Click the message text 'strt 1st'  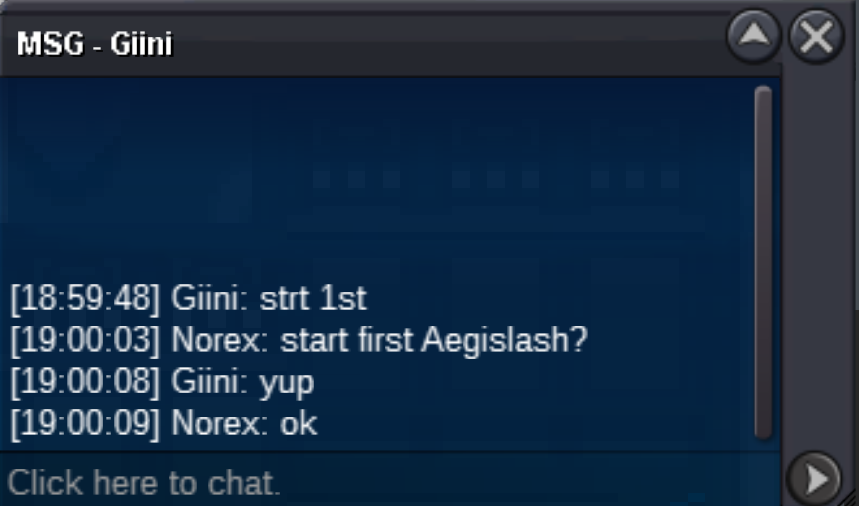coord(313,299)
